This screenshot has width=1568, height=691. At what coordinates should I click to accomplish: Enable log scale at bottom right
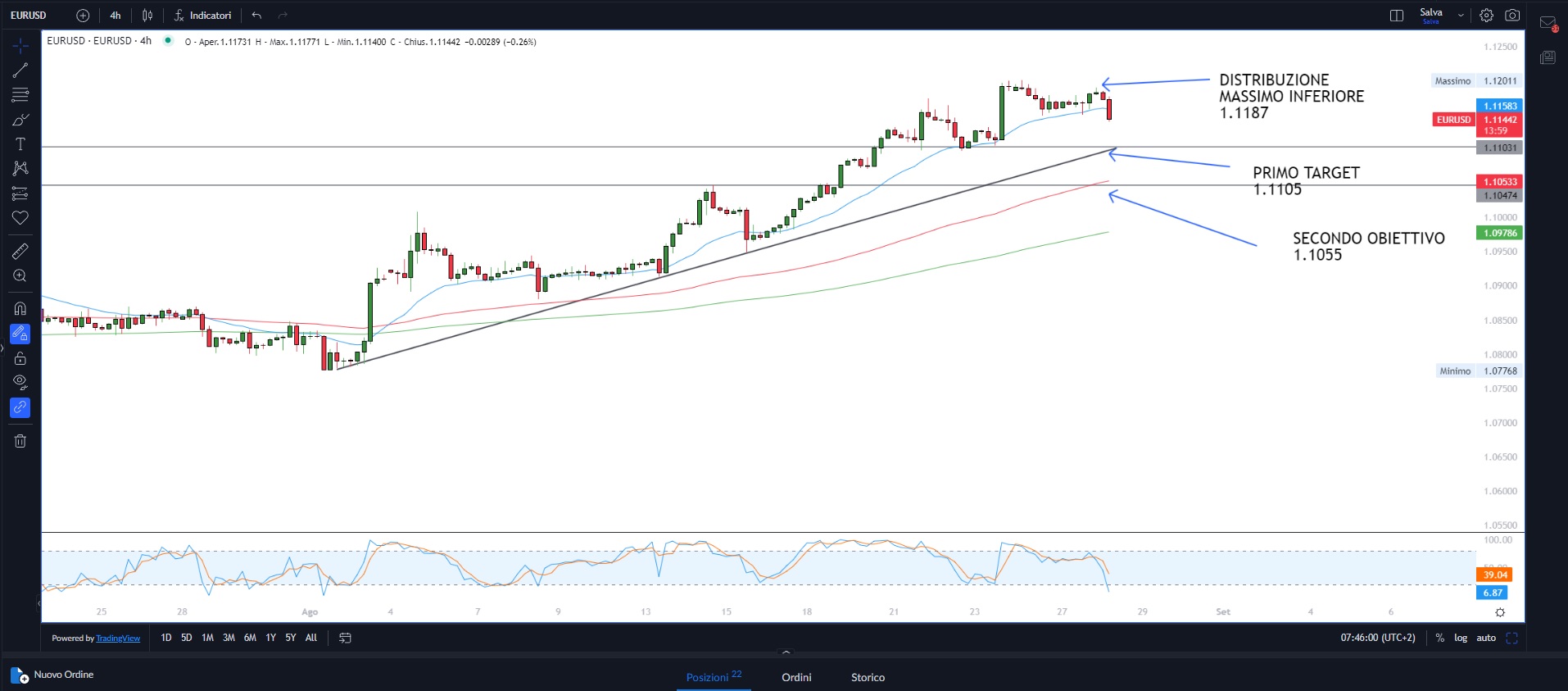[1461, 638]
